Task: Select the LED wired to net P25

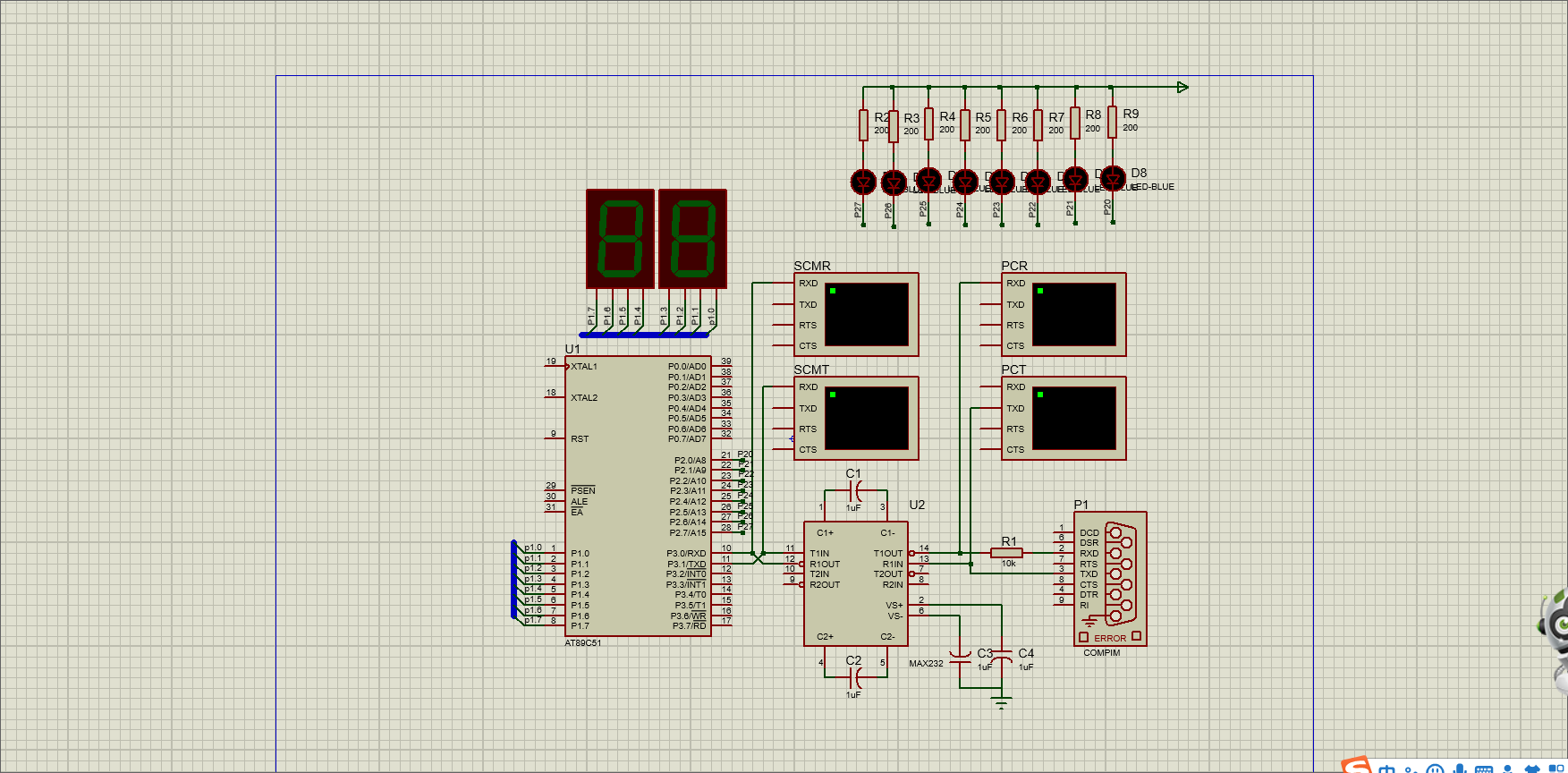Action: [929, 181]
